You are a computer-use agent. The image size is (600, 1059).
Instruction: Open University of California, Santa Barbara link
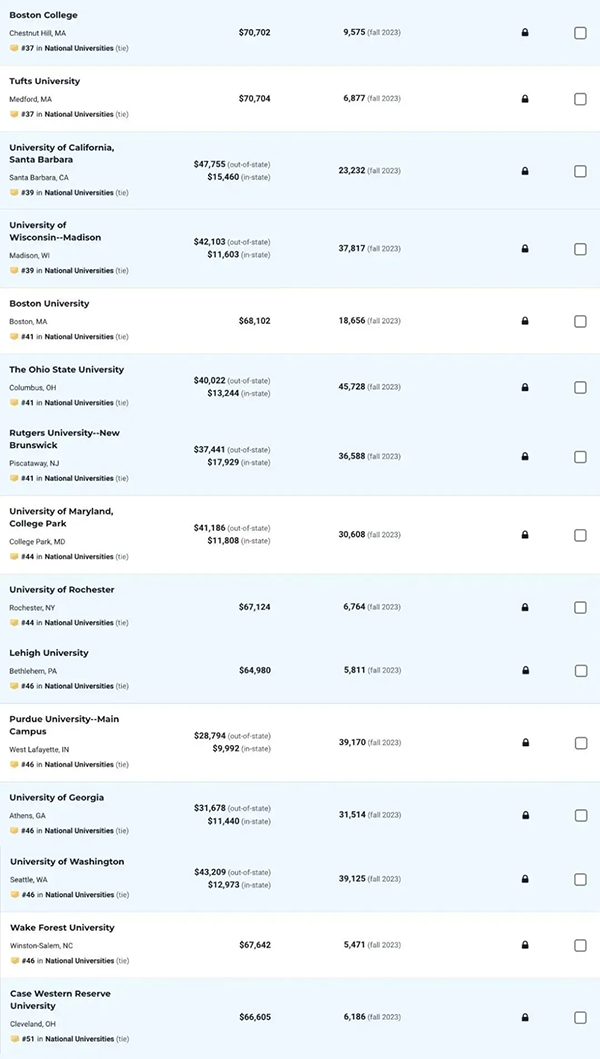coord(61,153)
